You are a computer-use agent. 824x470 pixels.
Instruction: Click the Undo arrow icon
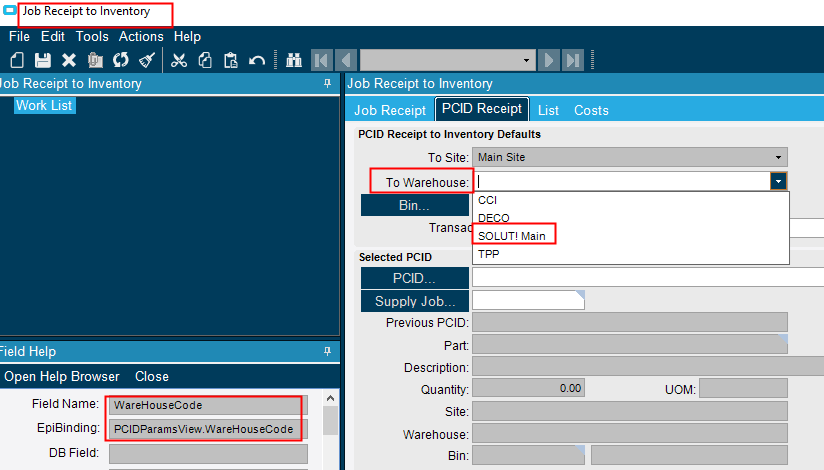tap(257, 60)
